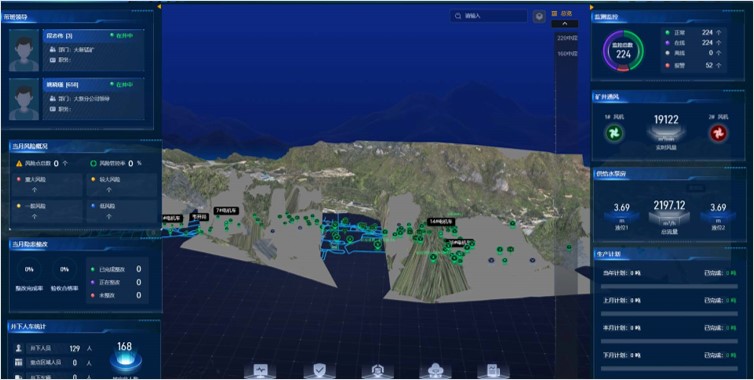The width and height of the screenshot is (754, 380).
Task: Click the magnifier icon in search box
Action: coord(458,16)
